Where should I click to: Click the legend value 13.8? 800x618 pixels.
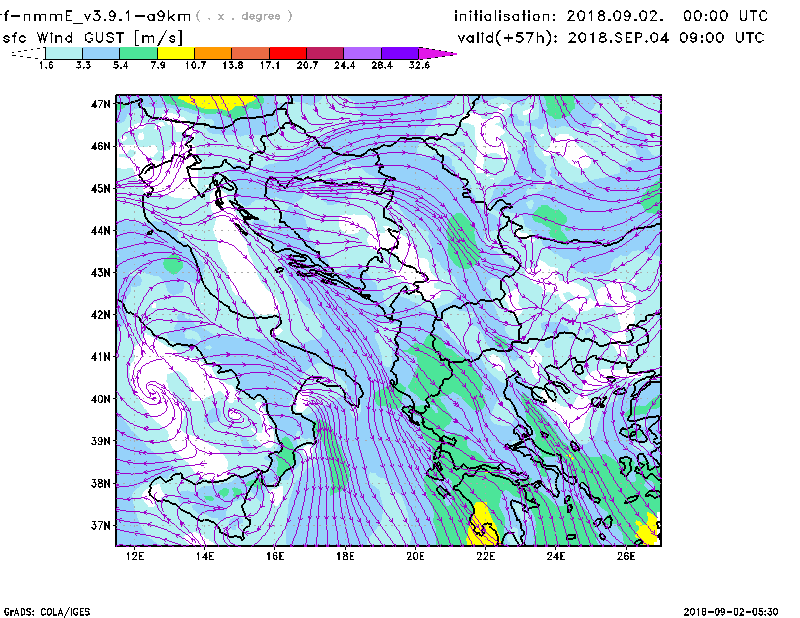(233, 65)
